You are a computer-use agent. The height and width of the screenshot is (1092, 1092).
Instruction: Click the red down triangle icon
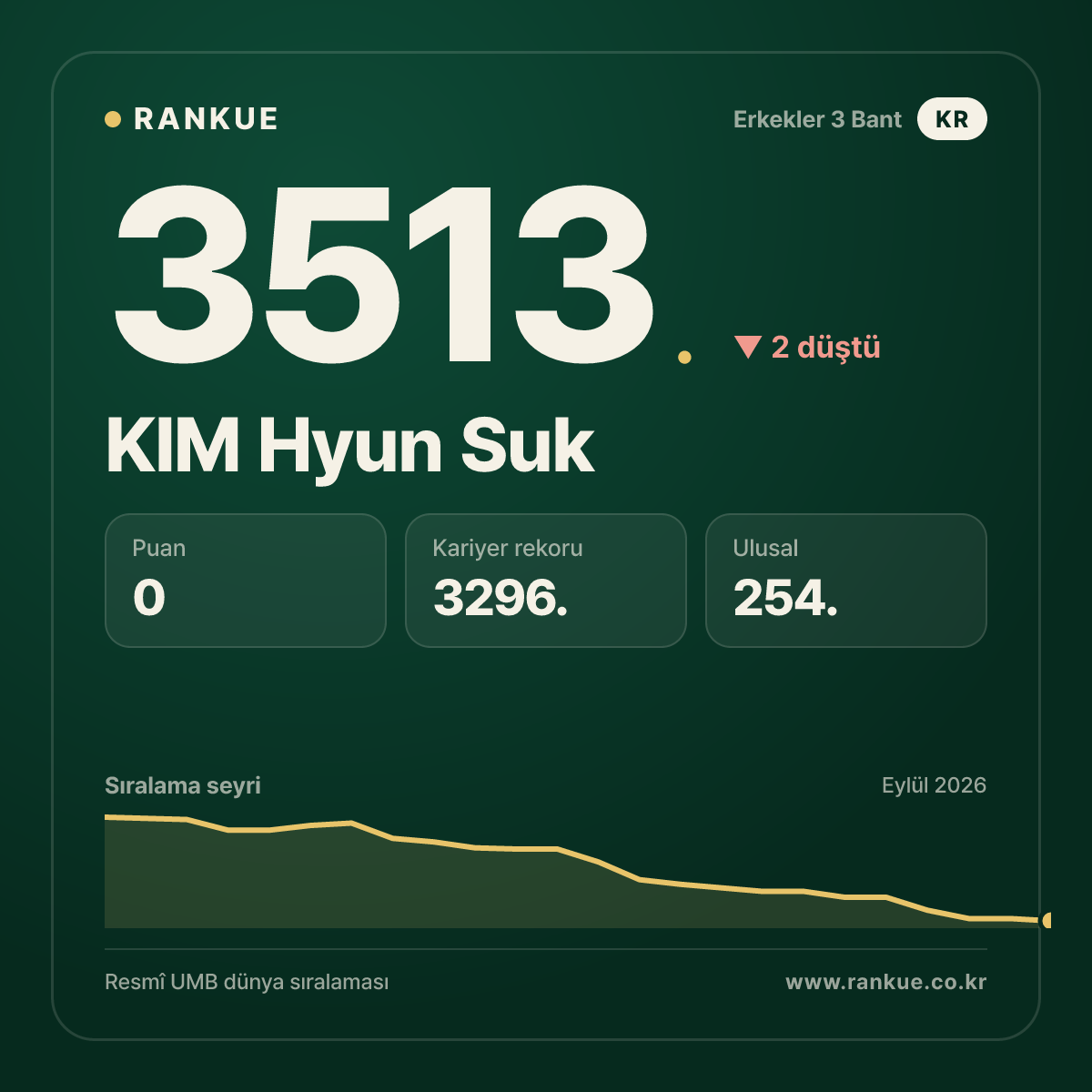[747, 347]
